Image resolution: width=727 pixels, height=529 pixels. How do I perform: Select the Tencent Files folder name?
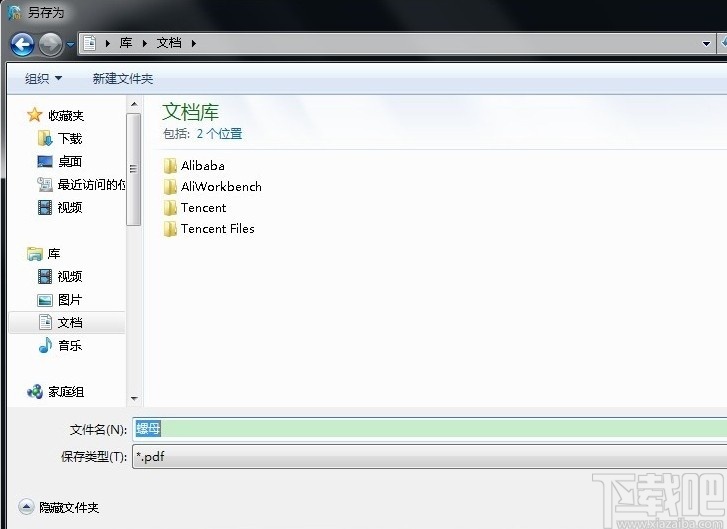(217, 229)
